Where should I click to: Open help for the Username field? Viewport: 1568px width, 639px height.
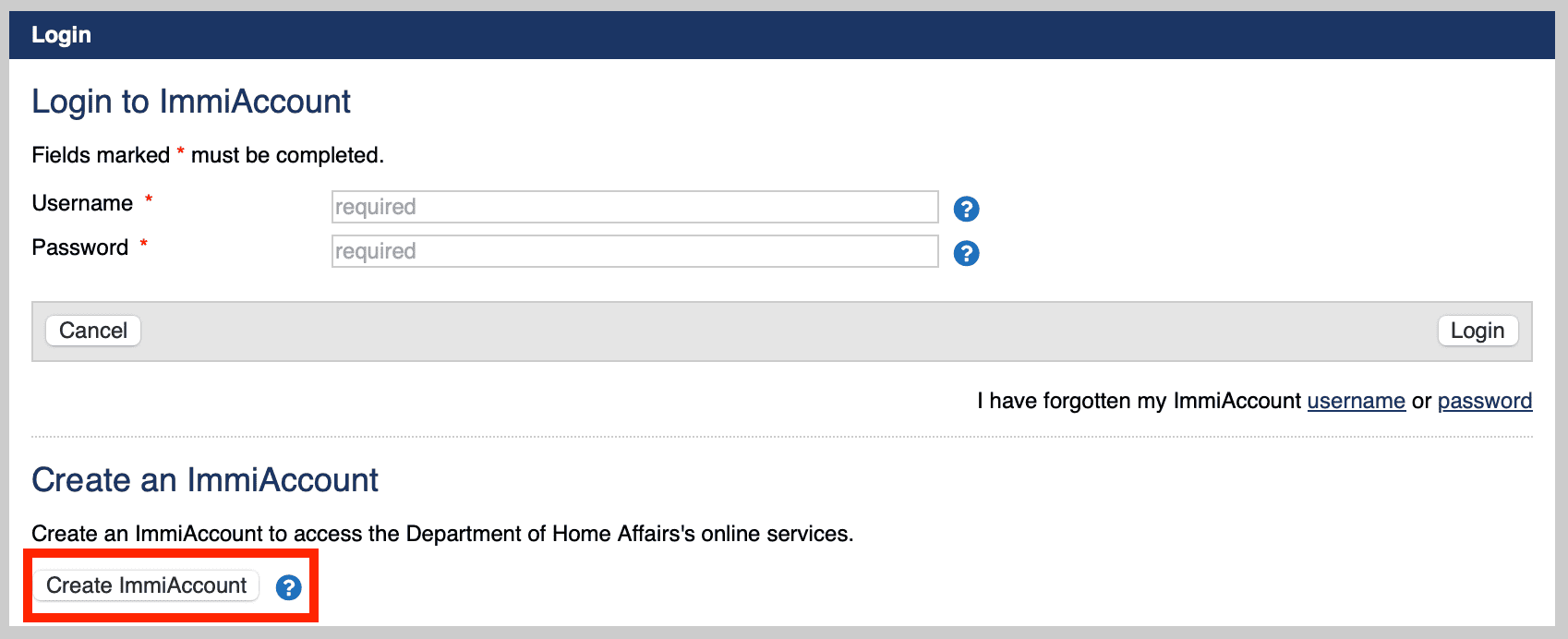(966, 209)
